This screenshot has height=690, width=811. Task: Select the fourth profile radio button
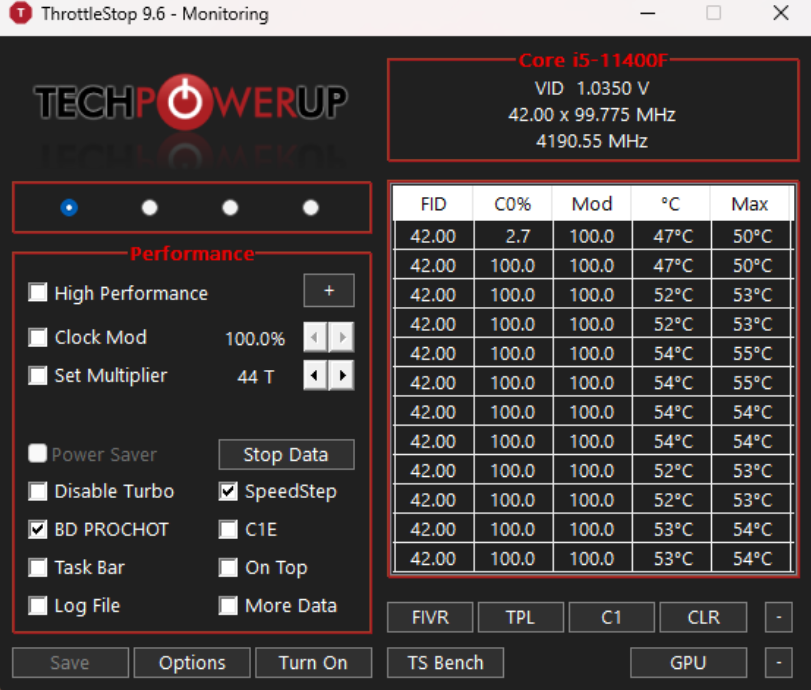click(x=311, y=207)
